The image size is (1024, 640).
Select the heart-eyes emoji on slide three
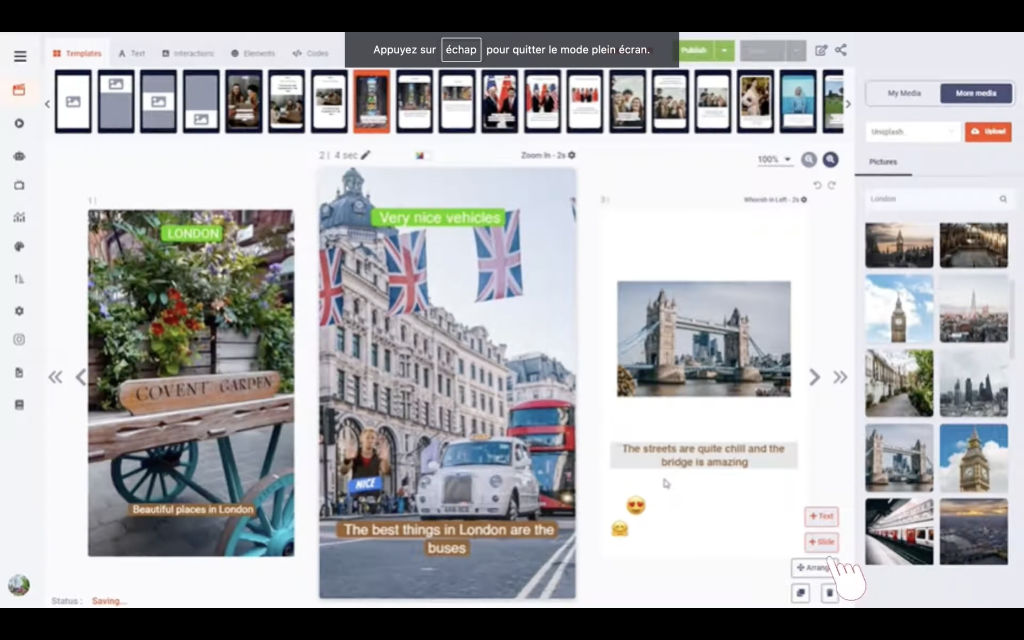coord(635,505)
